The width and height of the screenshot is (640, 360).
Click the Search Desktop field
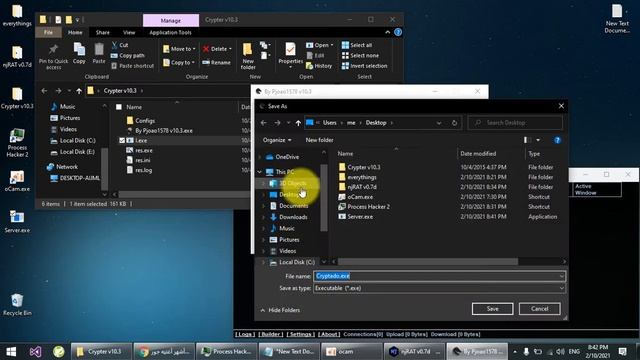[515, 123]
